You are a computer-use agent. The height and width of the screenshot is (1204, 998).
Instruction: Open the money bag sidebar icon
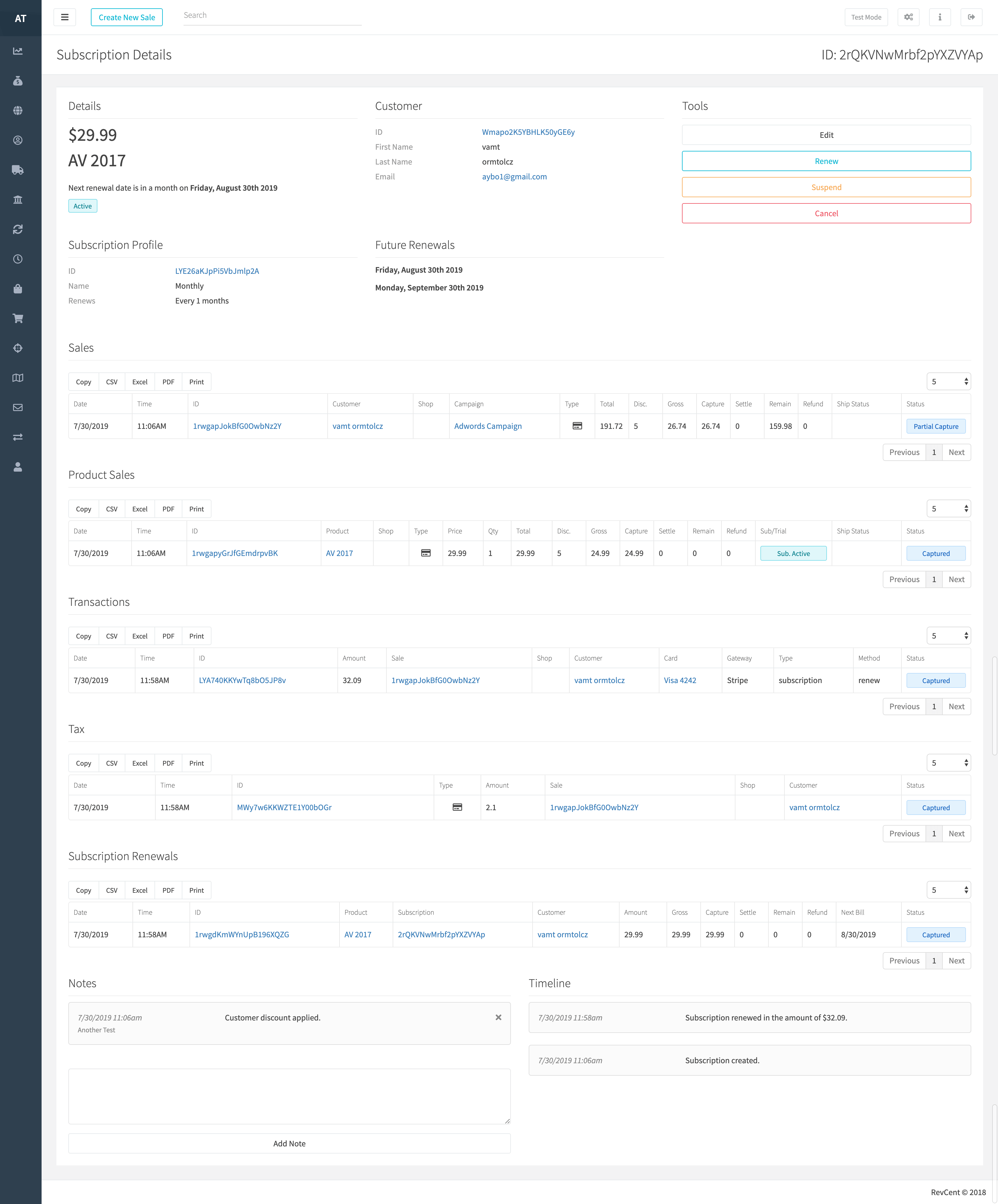(x=18, y=81)
